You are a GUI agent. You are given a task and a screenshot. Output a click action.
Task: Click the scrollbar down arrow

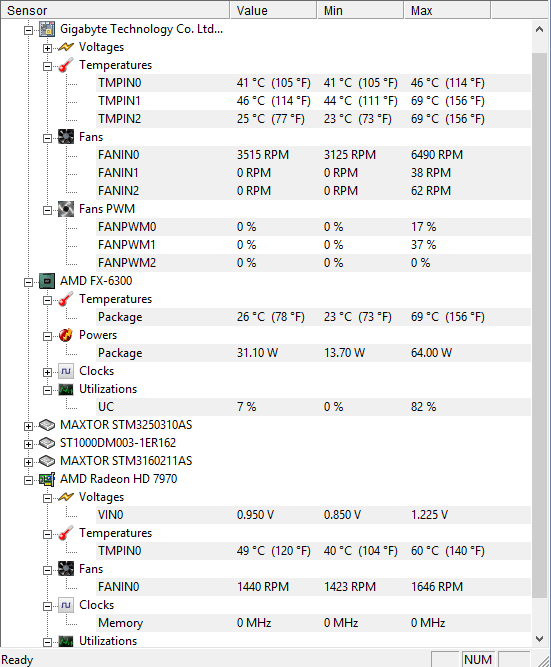pyautogui.click(x=540, y=638)
